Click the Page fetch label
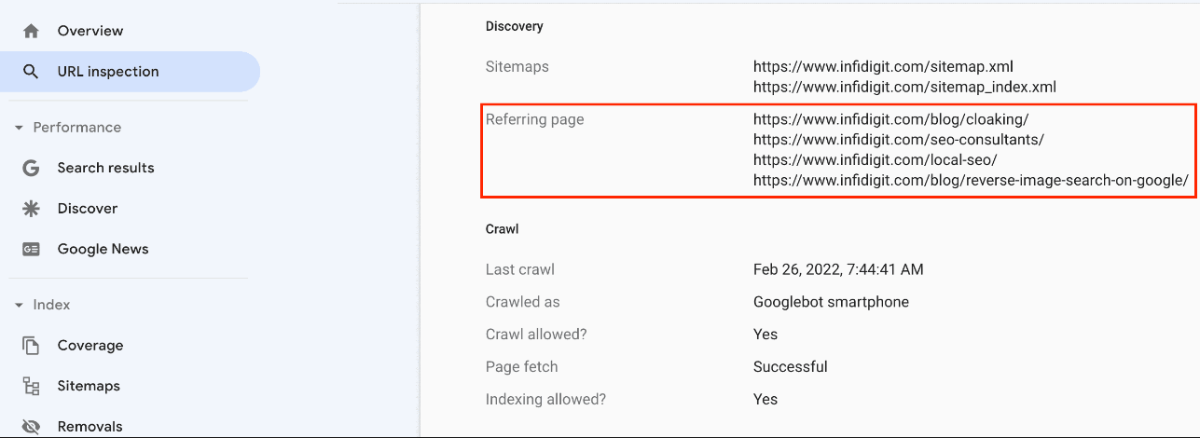Screen dimensions: 1200x438 click(x=522, y=367)
